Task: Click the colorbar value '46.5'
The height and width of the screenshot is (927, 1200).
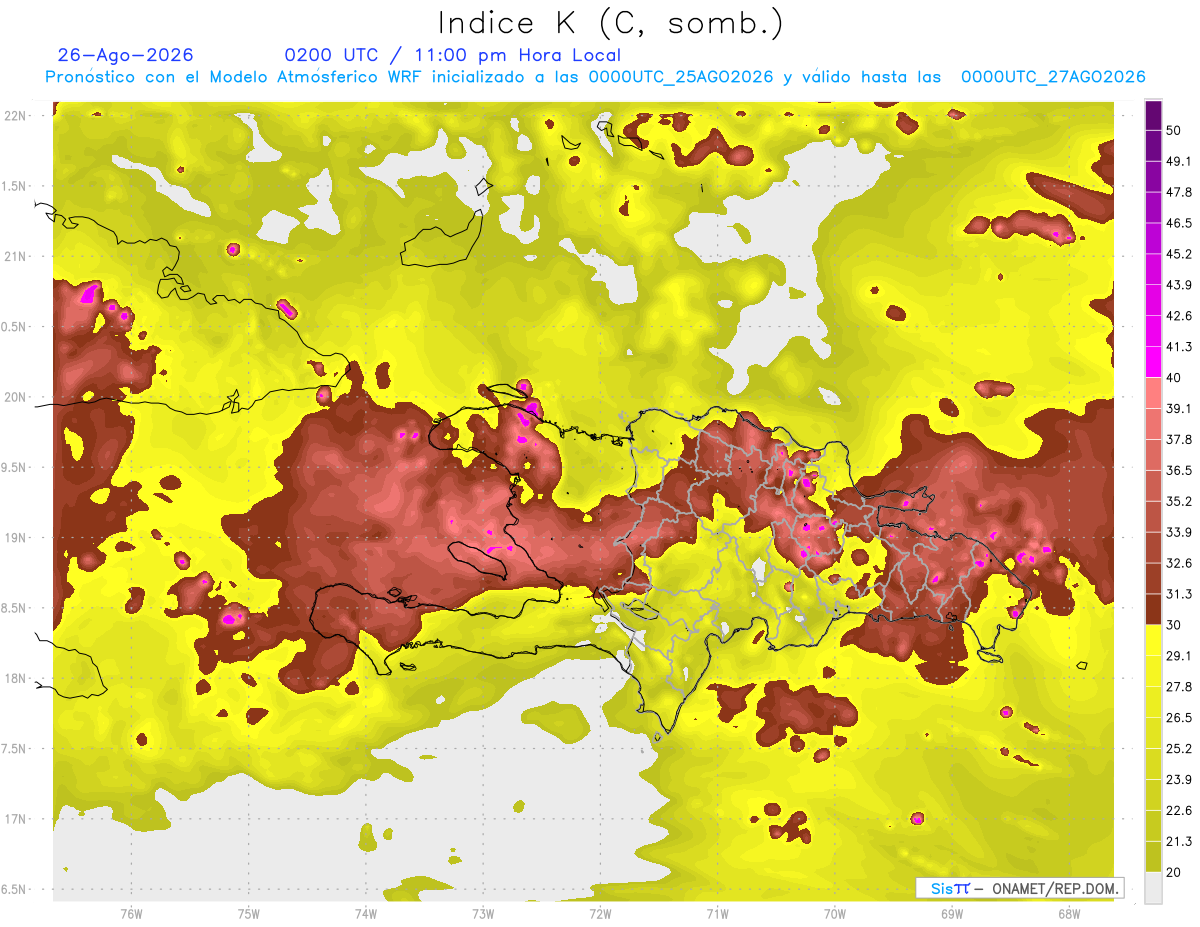Action: pos(1179,223)
